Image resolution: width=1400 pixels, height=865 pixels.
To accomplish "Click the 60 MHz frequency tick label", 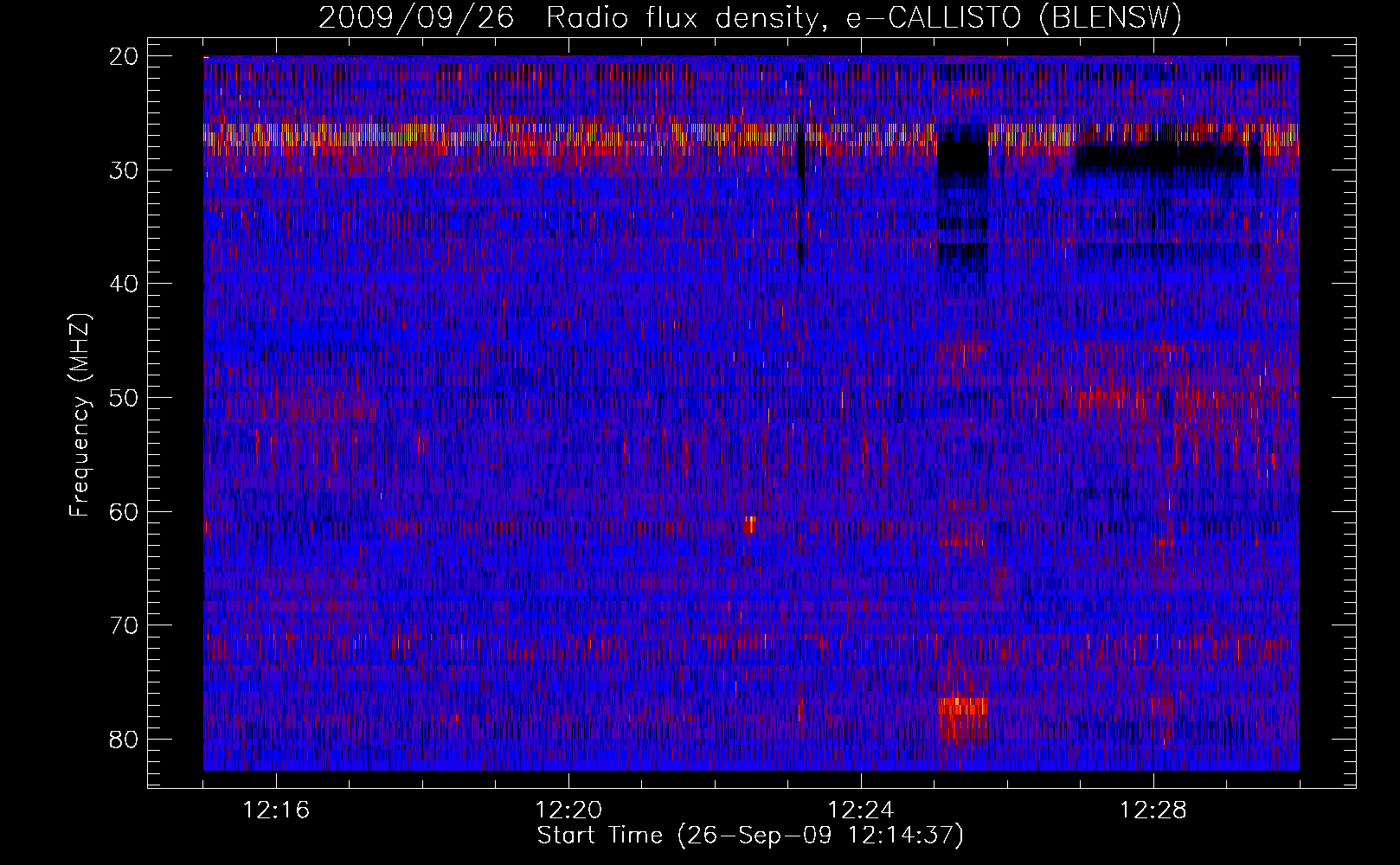I will (125, 511).
